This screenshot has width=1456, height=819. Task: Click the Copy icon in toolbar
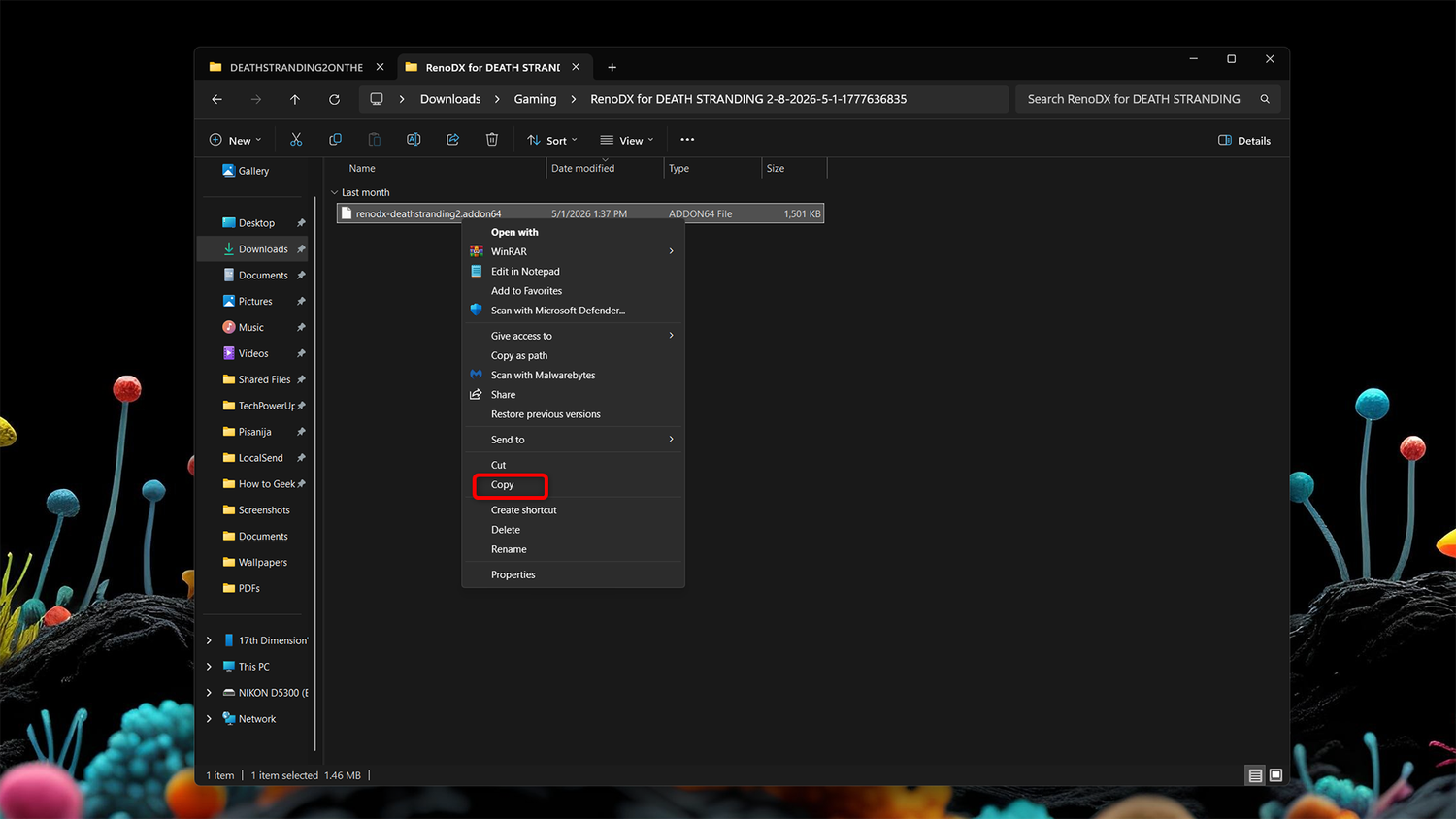335,140
